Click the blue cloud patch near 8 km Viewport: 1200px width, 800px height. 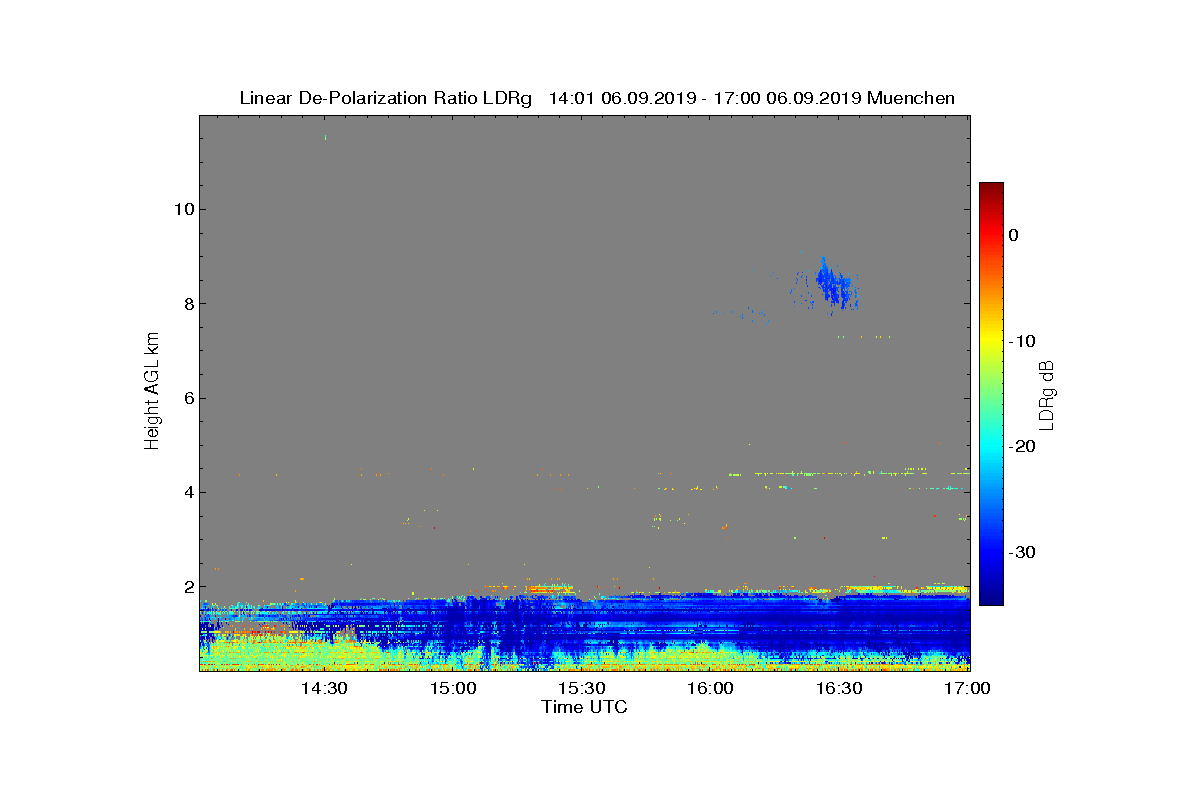tap(833, 285)
